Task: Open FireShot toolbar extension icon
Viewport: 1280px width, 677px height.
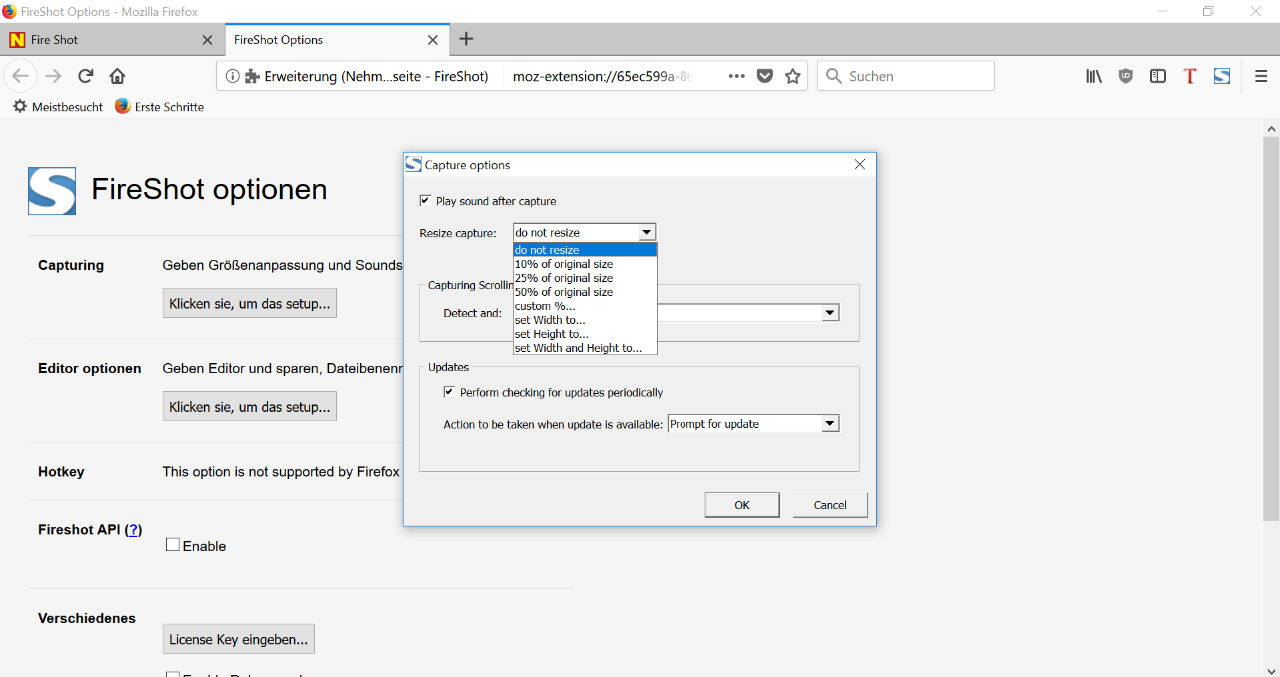Action: click(x=1222, y=76)
